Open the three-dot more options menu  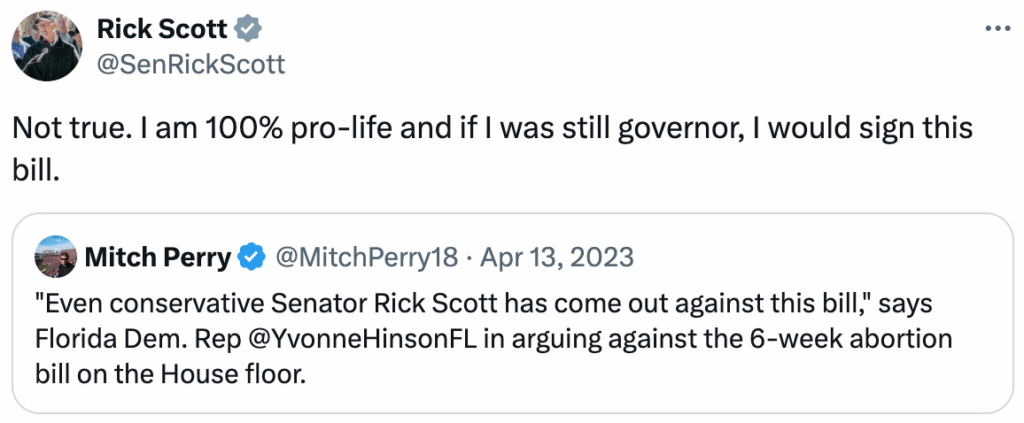coord(998,28)
